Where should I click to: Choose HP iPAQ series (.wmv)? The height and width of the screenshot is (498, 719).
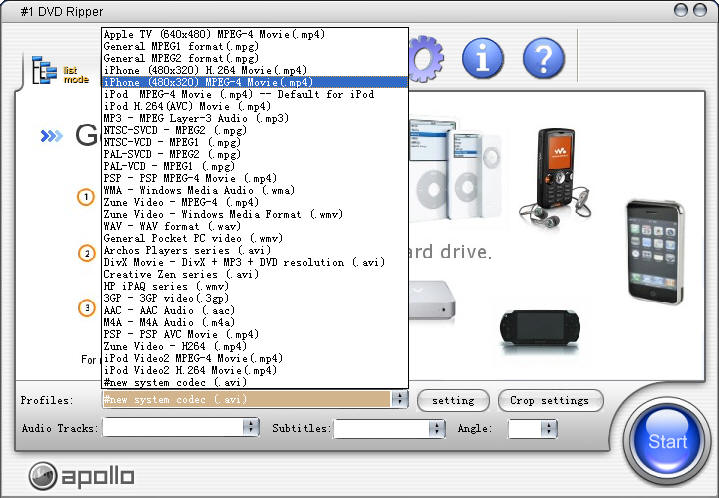(x=254, y=286)
